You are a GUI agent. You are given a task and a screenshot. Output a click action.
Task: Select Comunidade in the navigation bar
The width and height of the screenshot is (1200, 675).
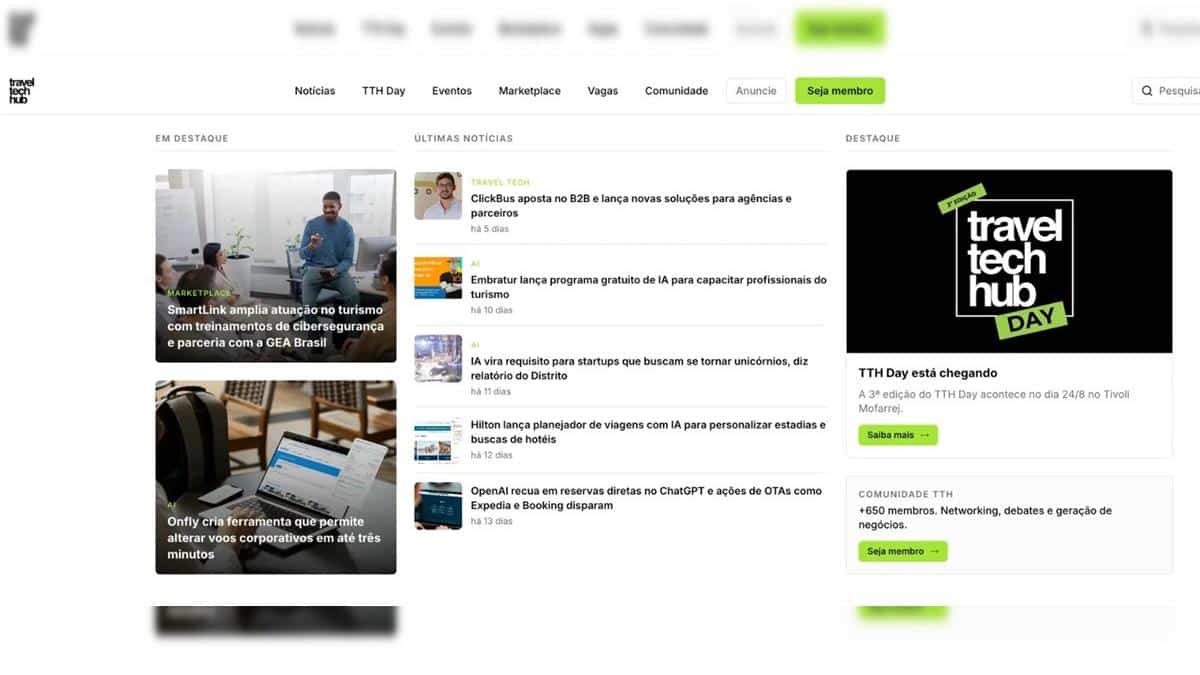click(676, 91)
